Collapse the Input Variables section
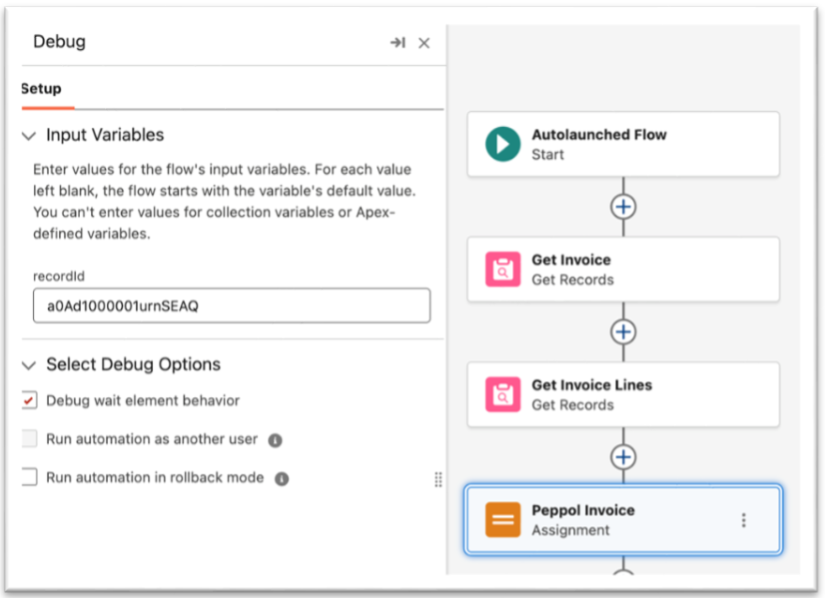The image size is (825, 598). (x=28, y=135)
